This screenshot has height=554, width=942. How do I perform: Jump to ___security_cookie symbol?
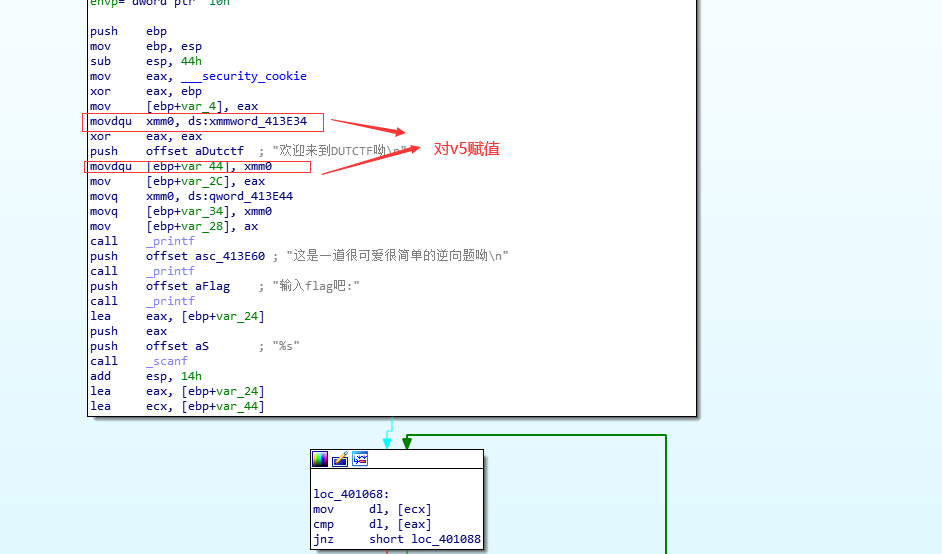point(244,76)
